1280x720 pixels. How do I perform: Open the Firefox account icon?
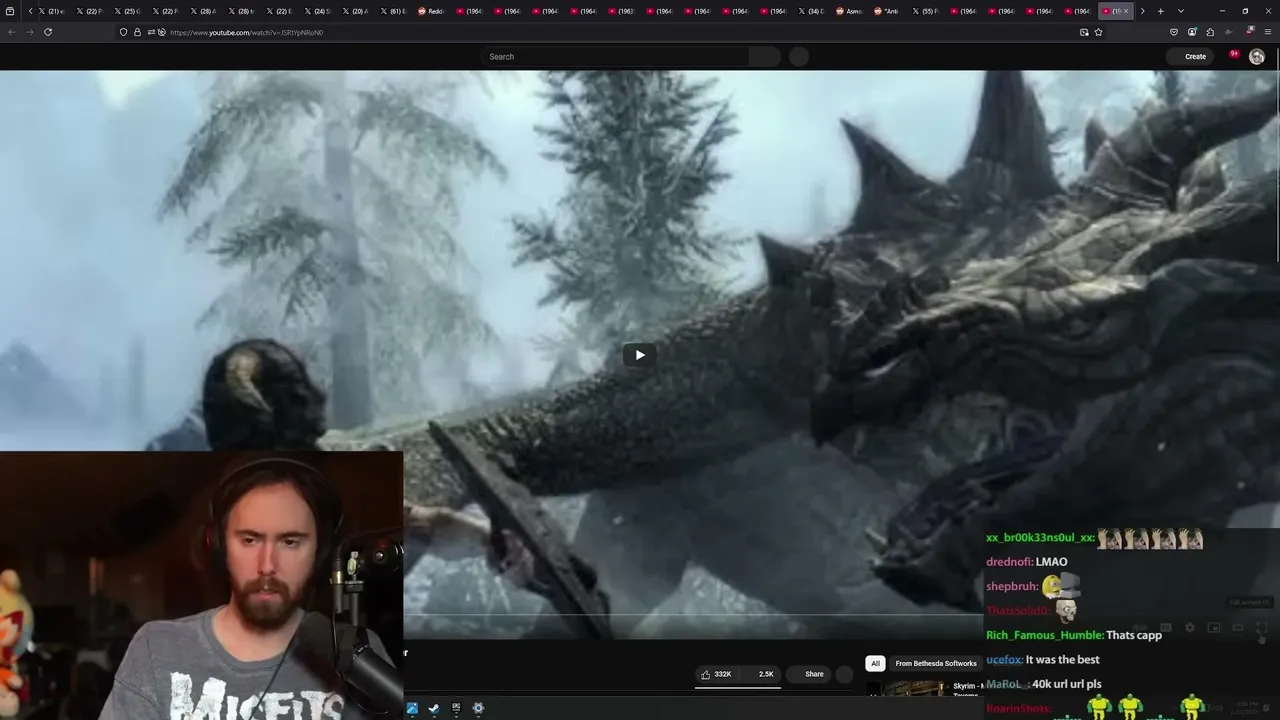[1192, 32]
